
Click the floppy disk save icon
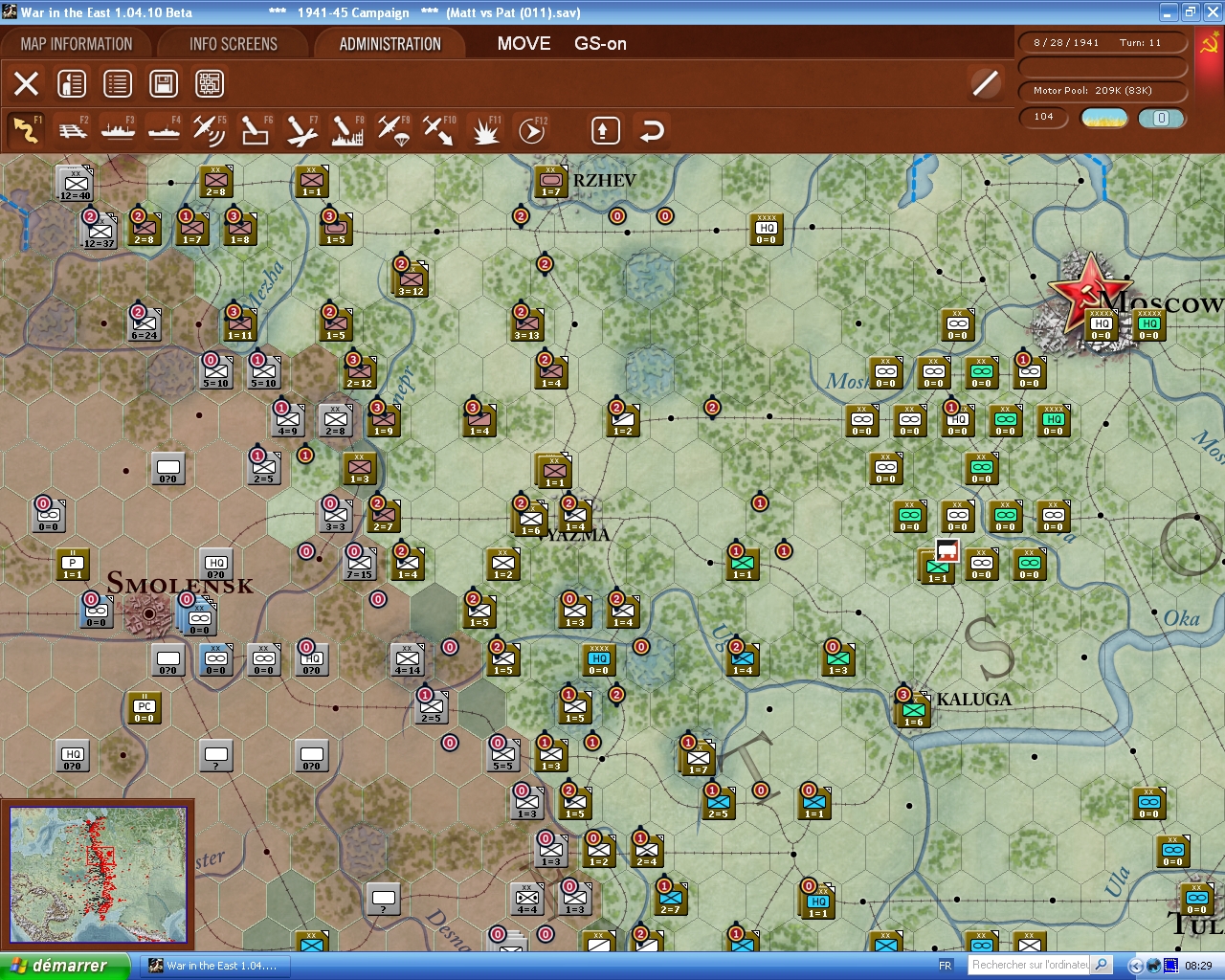point(164,83)
